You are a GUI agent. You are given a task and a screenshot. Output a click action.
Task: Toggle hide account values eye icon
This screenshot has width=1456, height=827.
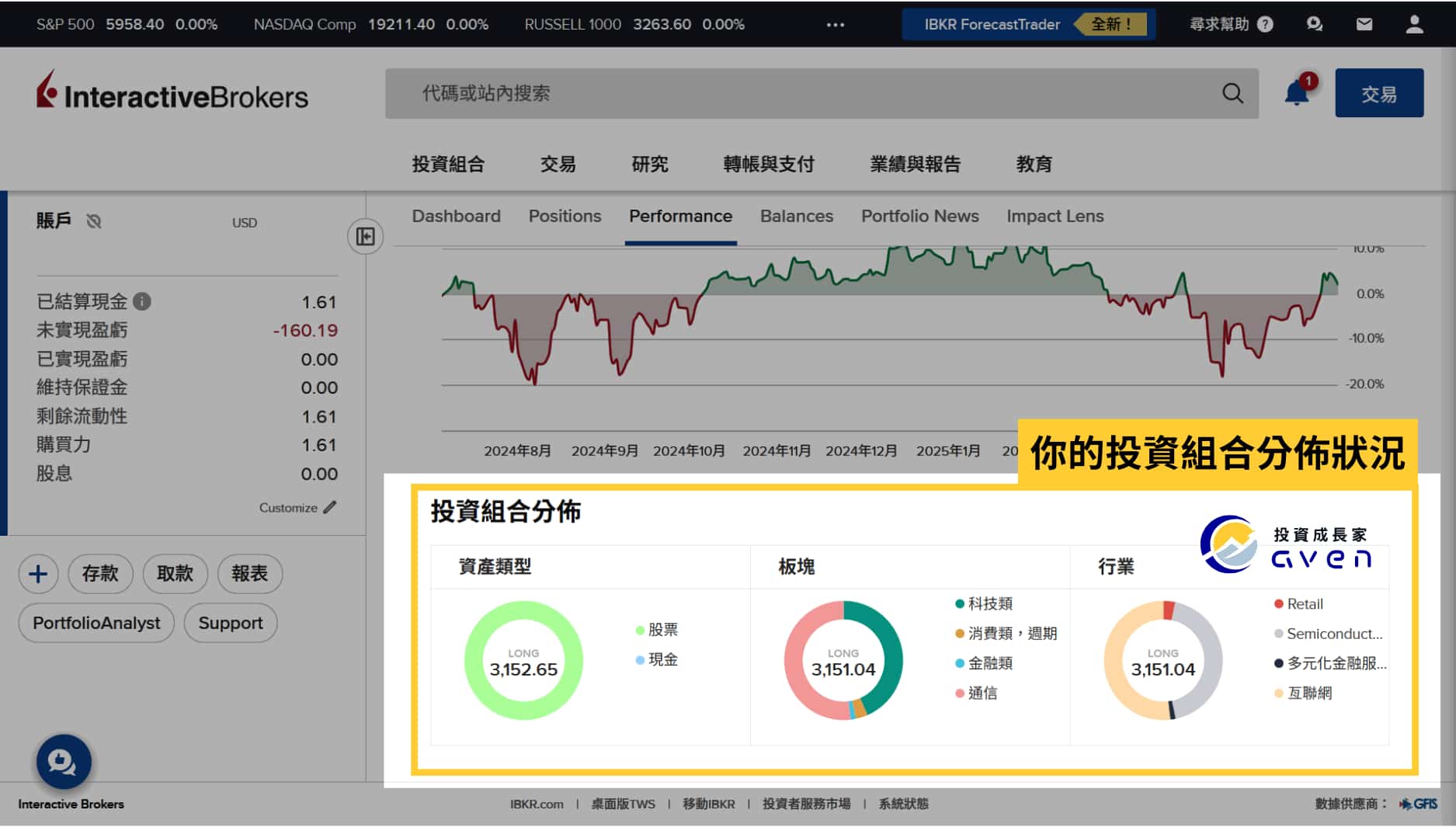(x=94, y=221)
